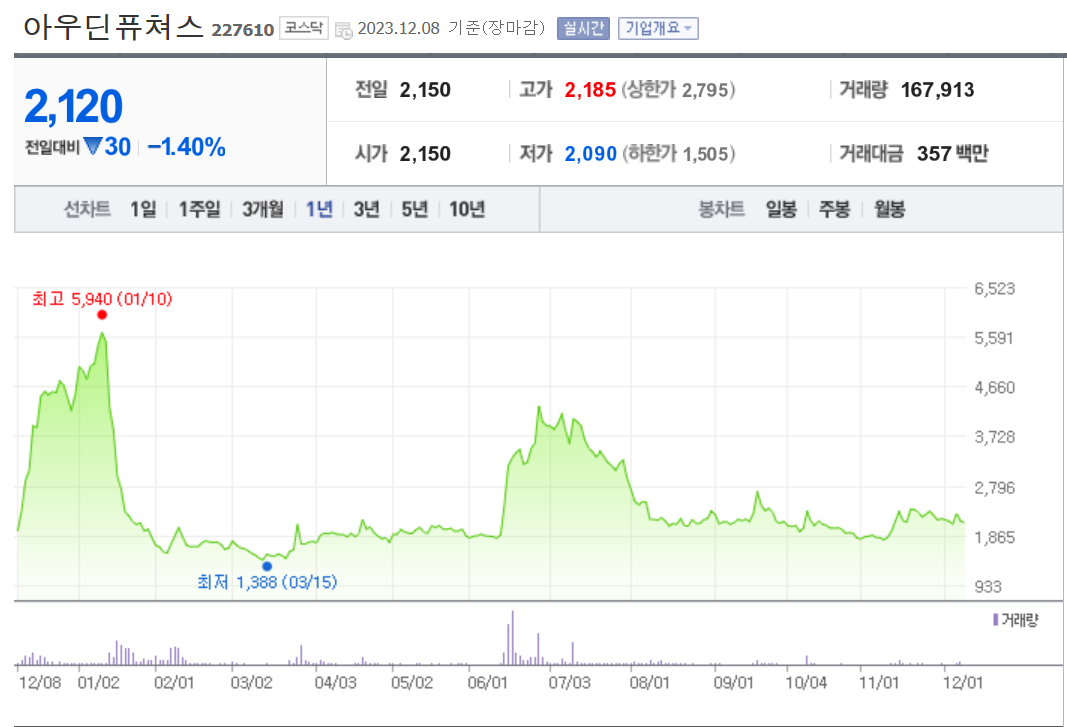The image size is (1067, 727).
Task: Click the 코스닥 market badge
Action: click(303, 29)
